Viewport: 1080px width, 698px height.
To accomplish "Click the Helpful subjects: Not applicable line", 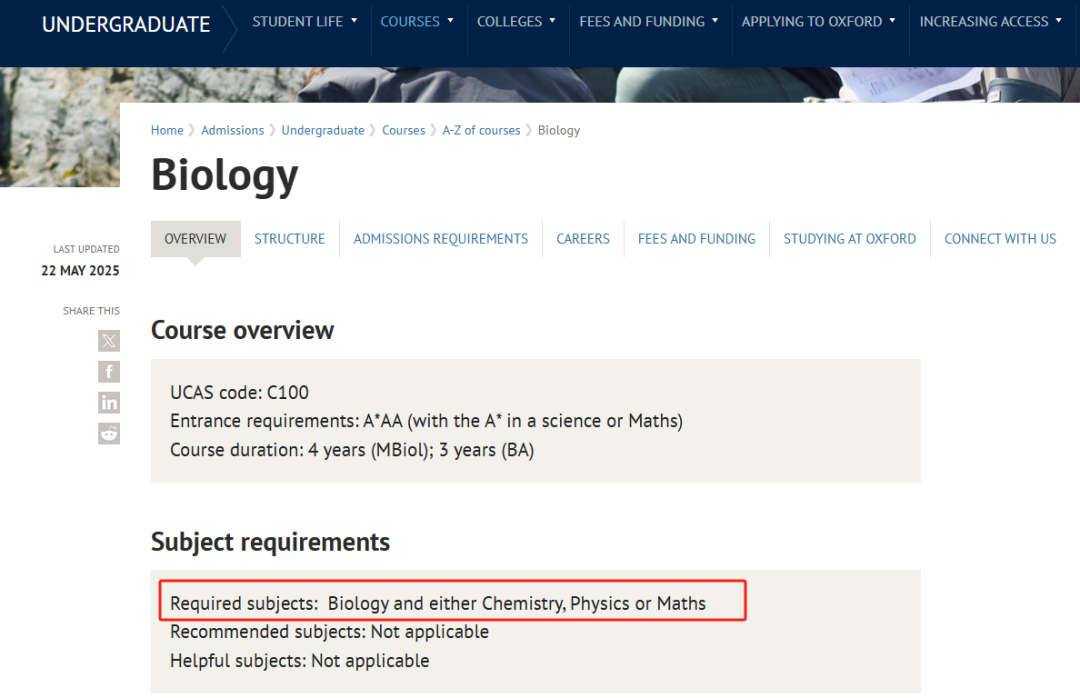I will 300,661.
